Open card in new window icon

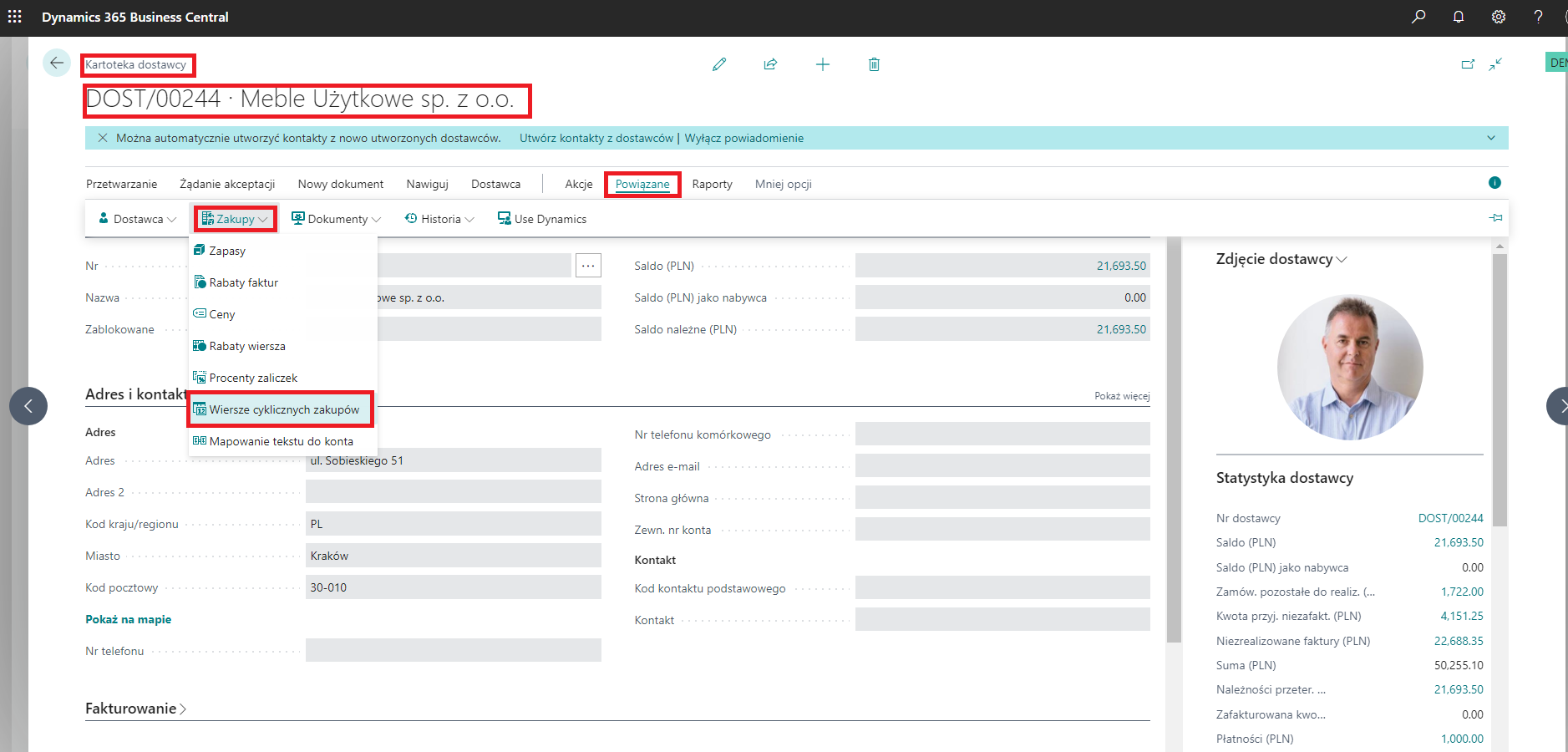[1468, 64]
